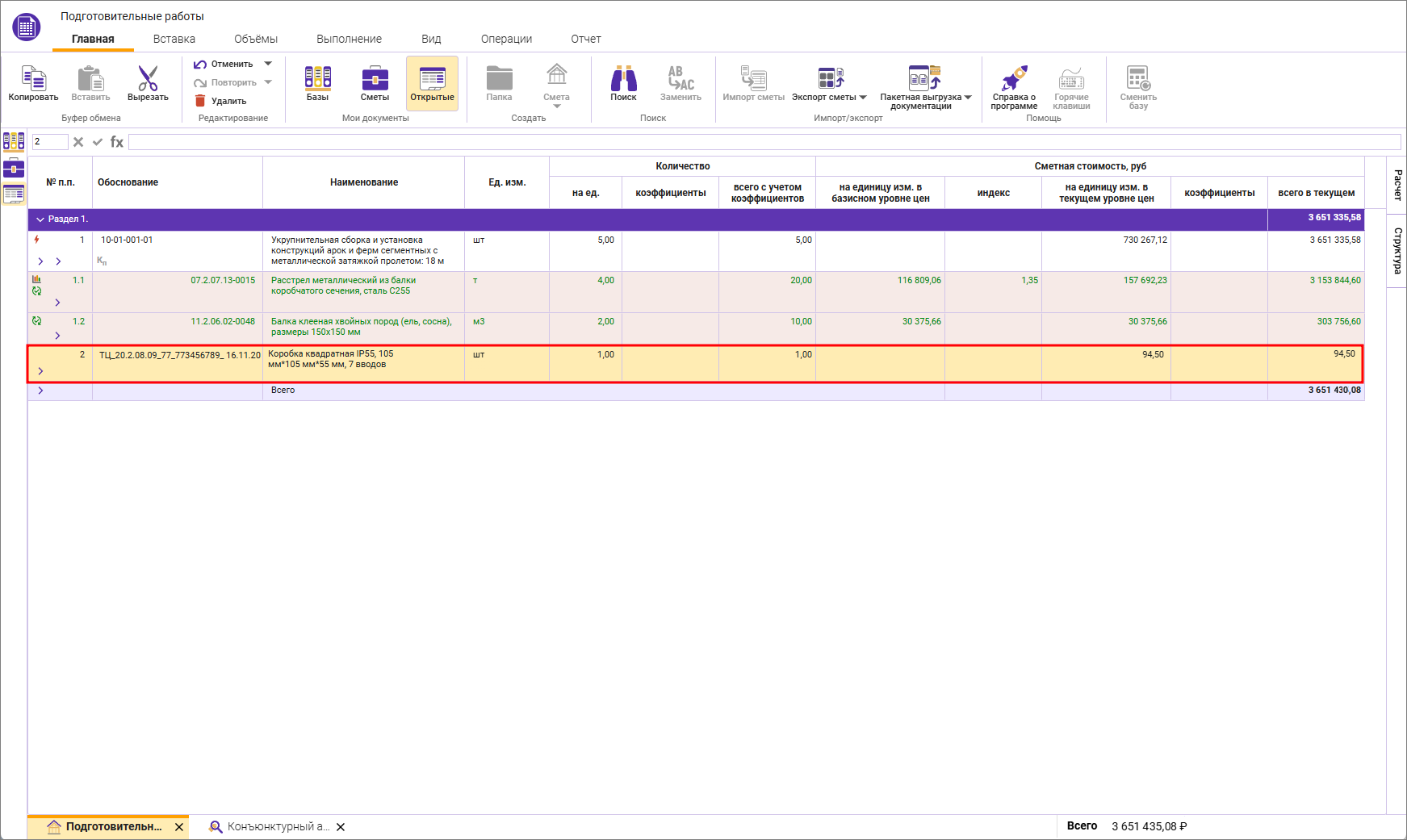Open the Структура side panel
The image size is (1407, 840).
(1397, 251)
